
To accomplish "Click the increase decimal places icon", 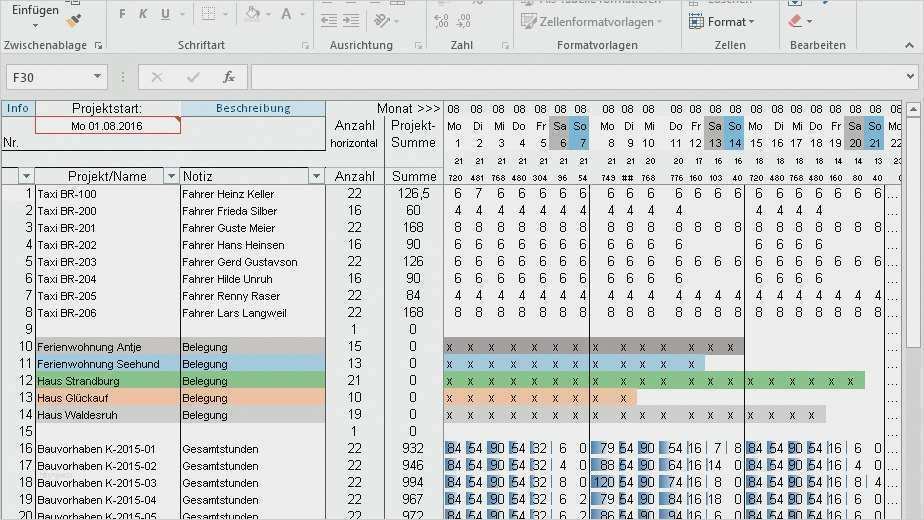I will pyautogui.click(x=441, y=22).
